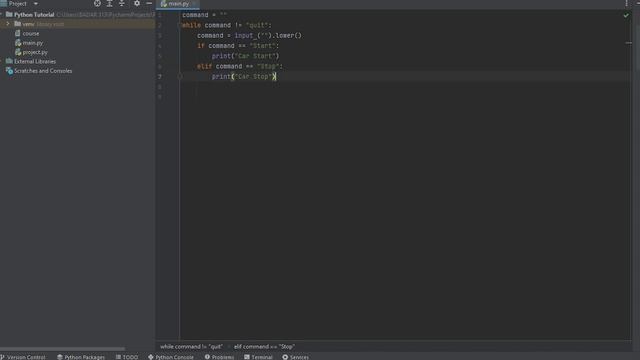Image resolution: width=640 pixels, height=360 pixels.
Task: Open the TODO tool window
Action: pyautogui.click(x=127, y=357)
